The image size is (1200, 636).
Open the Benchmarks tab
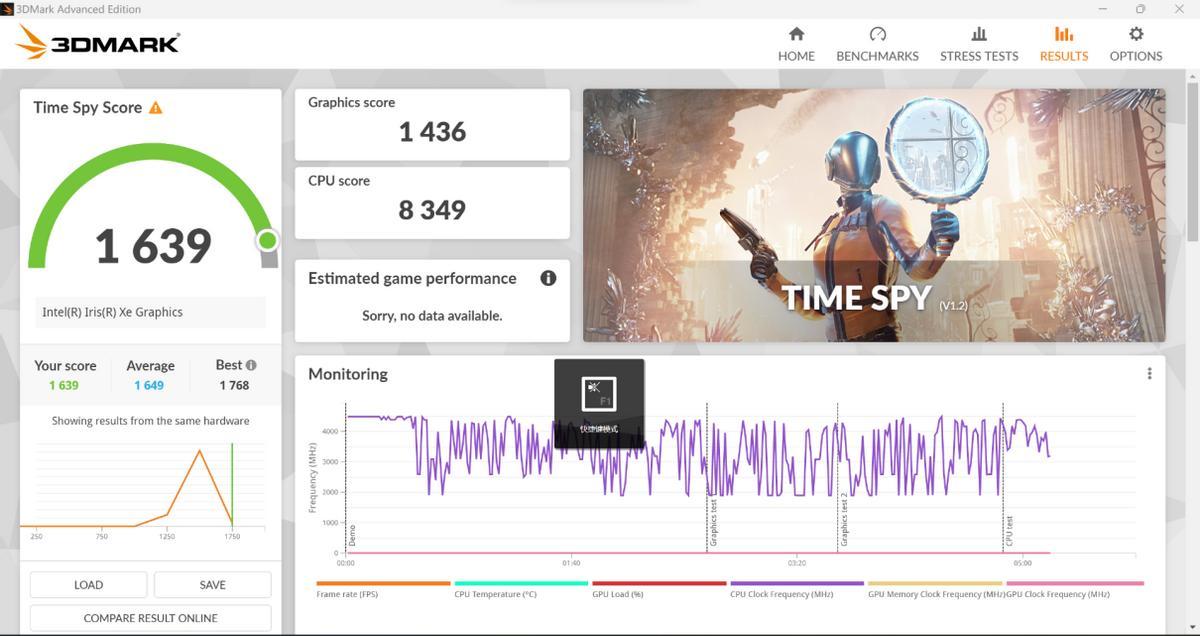coord(877,44)
